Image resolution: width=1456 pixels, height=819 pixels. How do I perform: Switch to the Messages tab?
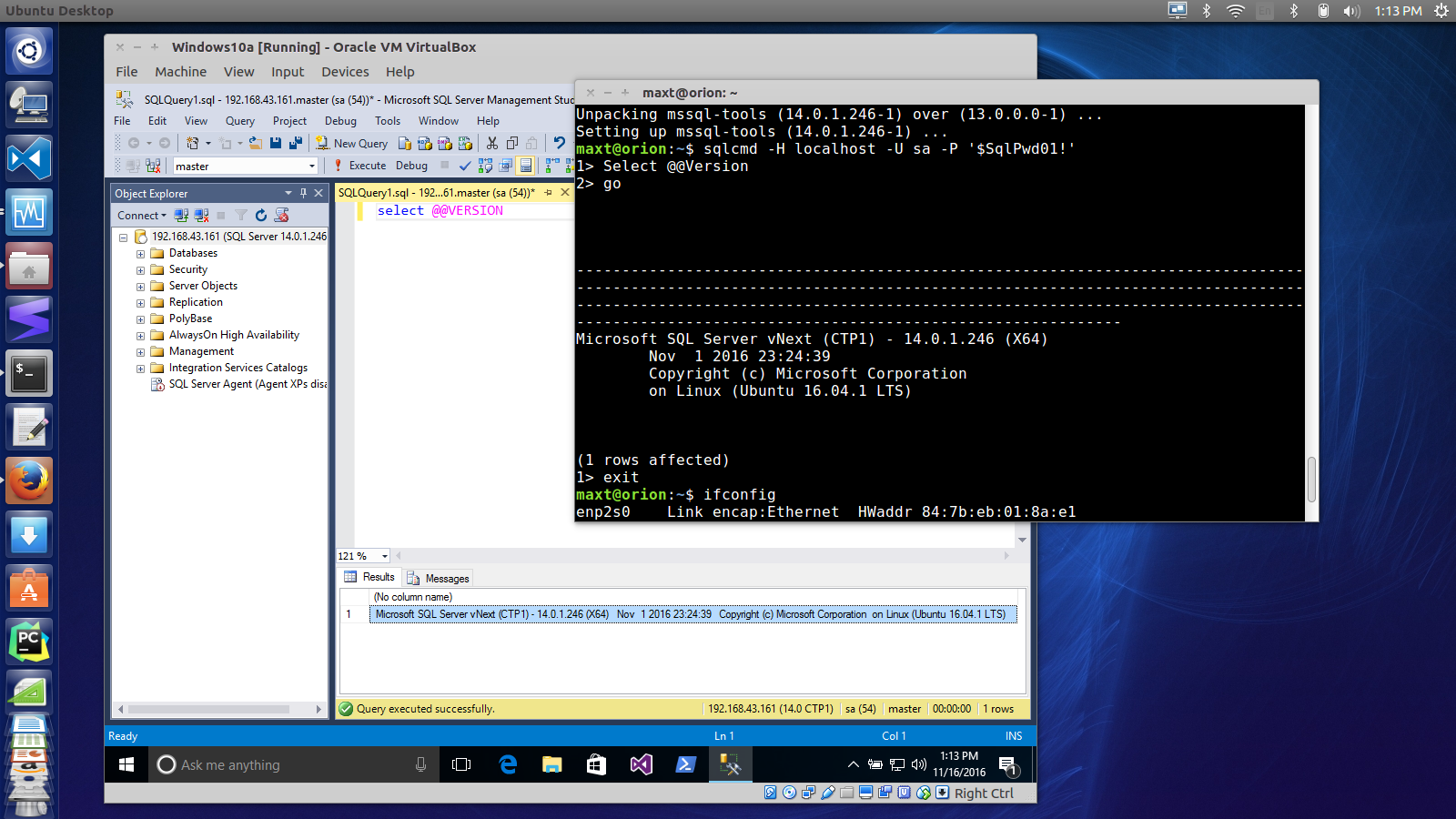(x=438, y=578)
